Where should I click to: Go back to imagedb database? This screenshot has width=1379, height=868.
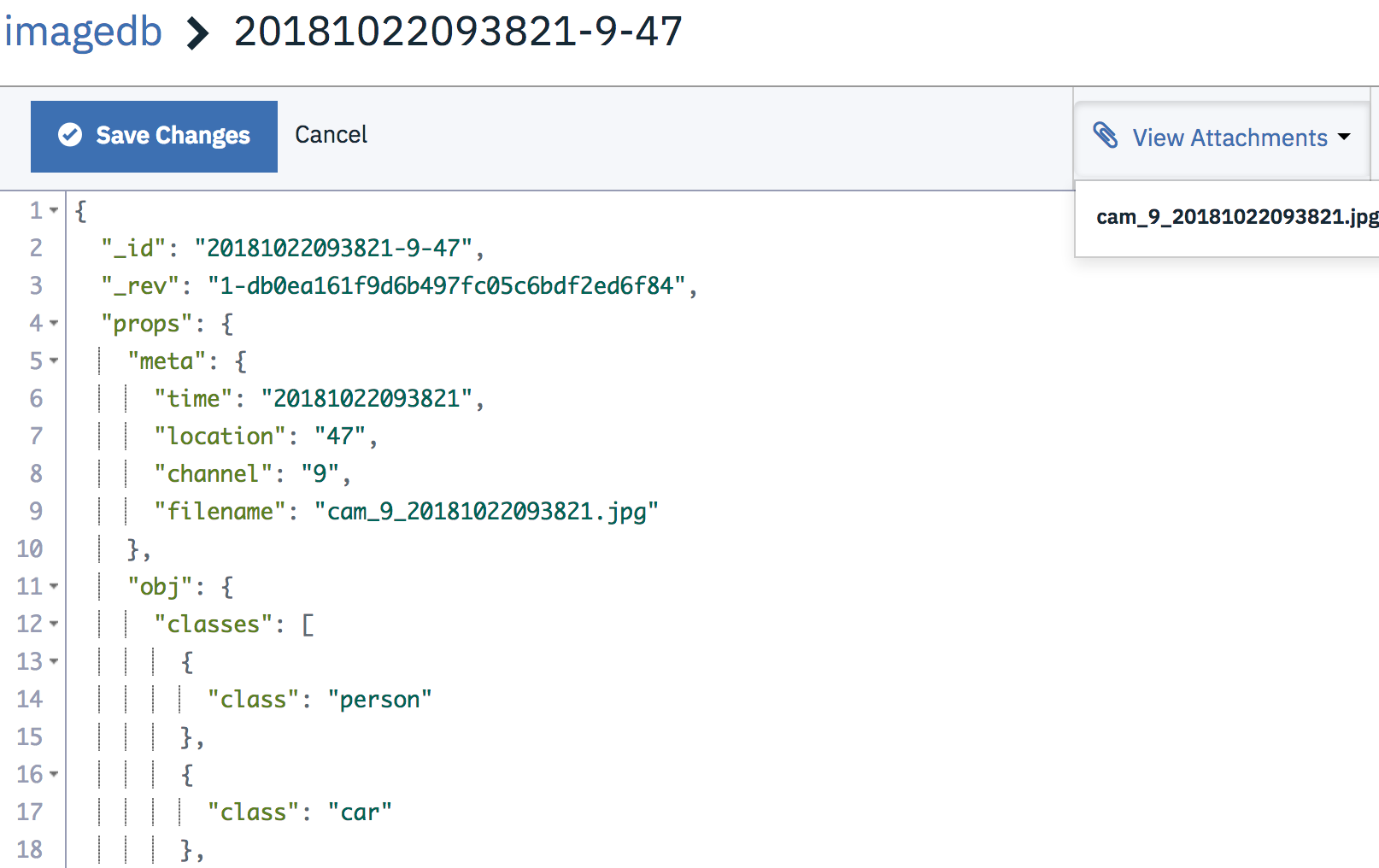point(83,32)
